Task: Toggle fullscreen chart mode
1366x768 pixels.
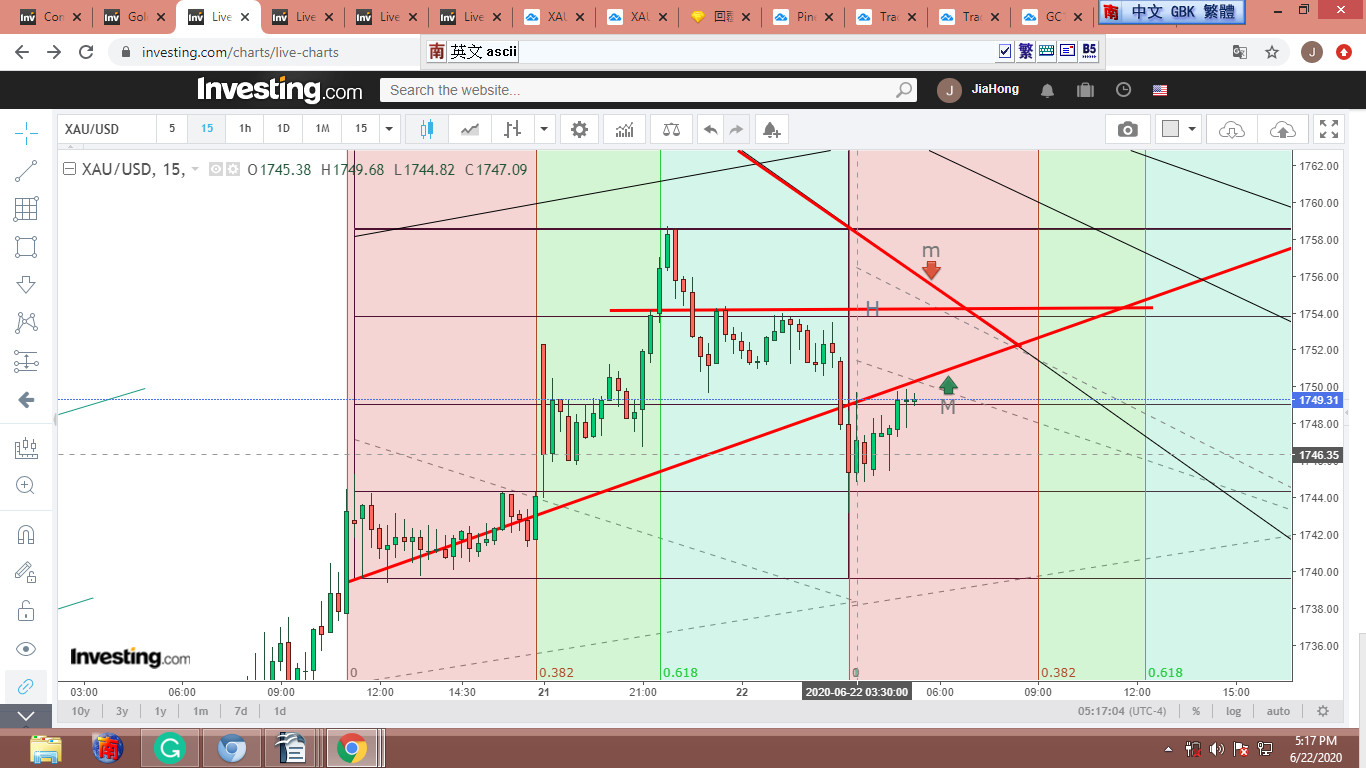Action: tap(1328, 129)
